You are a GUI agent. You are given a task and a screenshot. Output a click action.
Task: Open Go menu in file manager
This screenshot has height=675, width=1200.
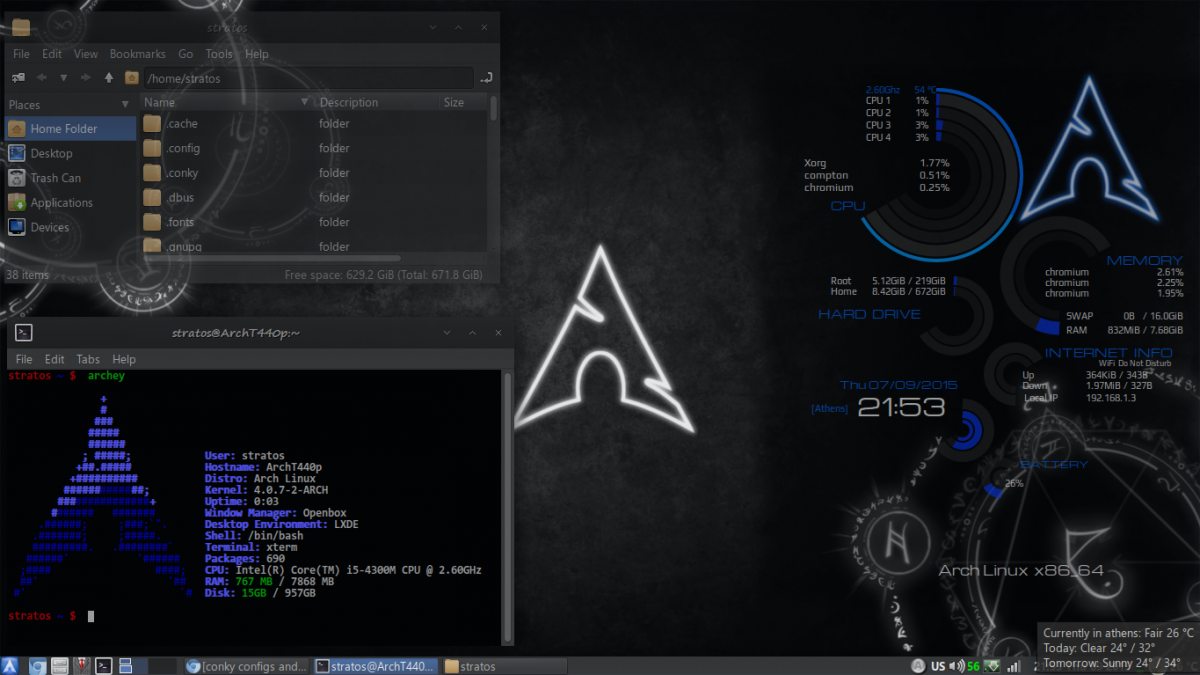click(x=186, y=54)
